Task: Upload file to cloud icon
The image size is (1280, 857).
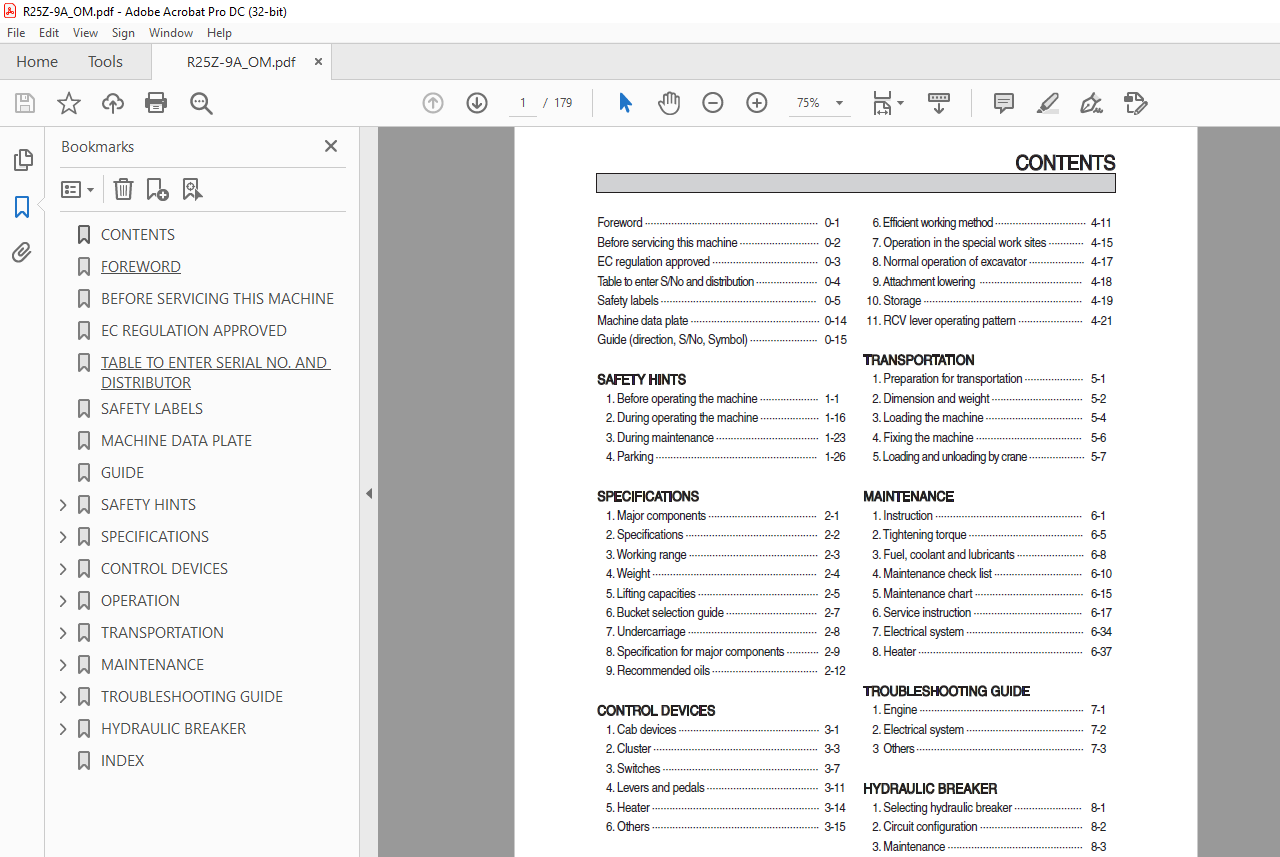Action: pos(113,103)
